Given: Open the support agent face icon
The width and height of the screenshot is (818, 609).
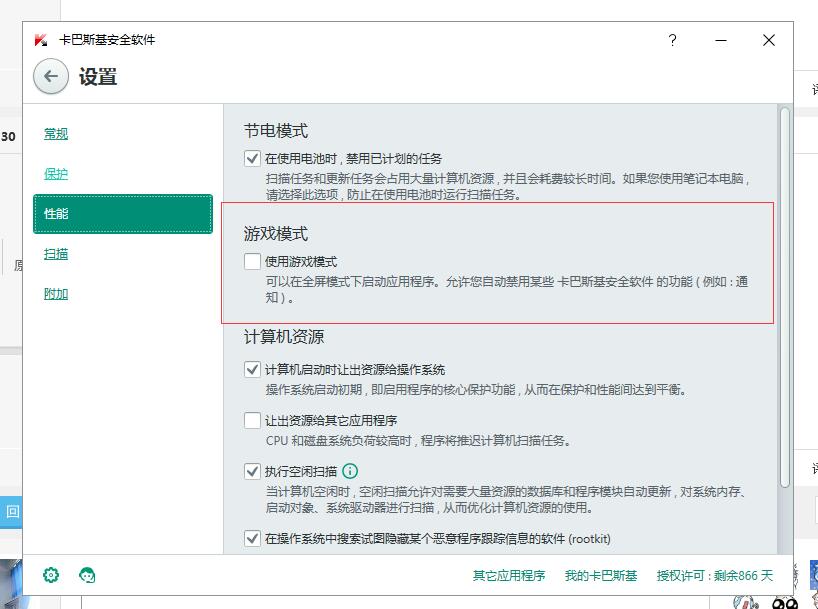Looking at the screenshot, I should point(87,575).
